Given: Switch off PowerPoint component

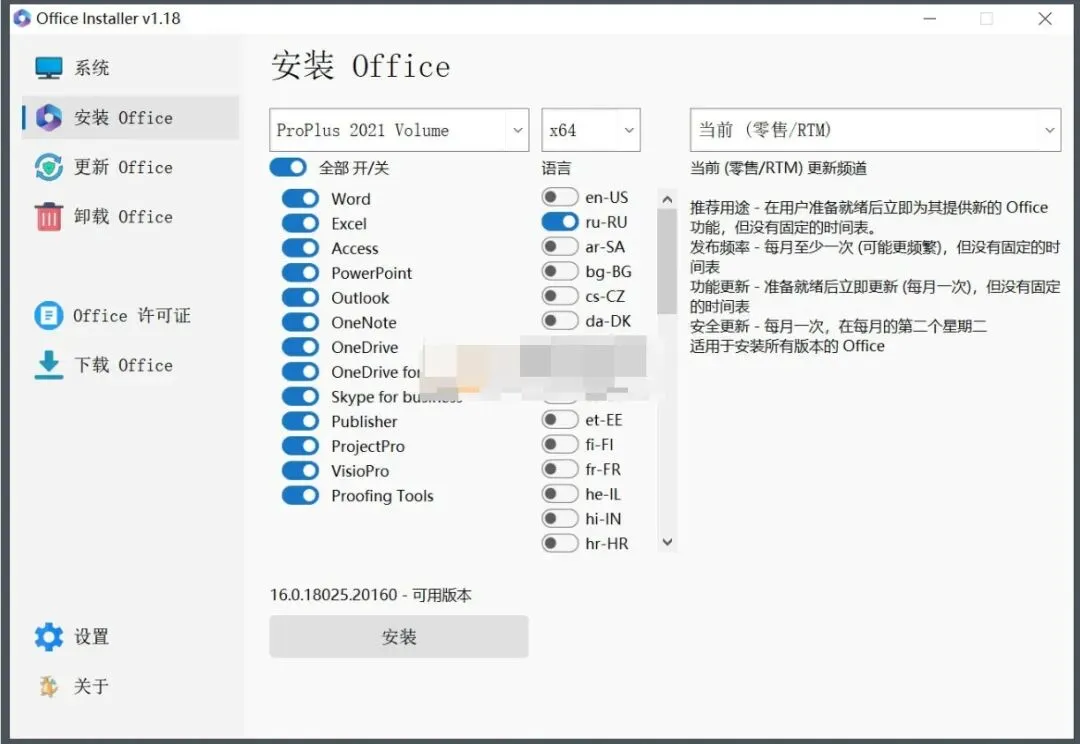Looking at the screenshot, I should pyautogui.click(x=300, y=273).
